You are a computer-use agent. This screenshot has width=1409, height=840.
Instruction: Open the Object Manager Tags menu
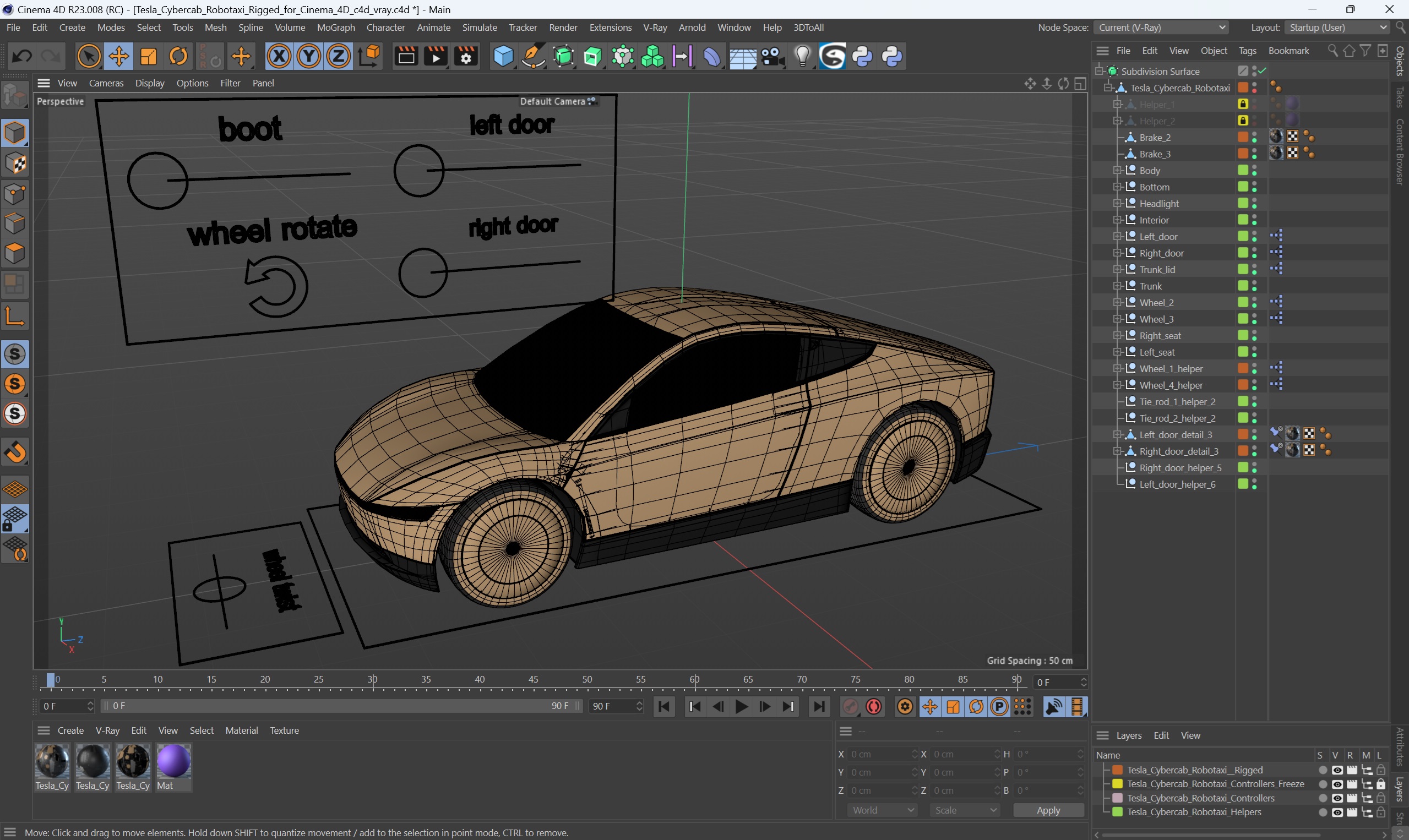pyautogui.click(x=1247, y=51)
